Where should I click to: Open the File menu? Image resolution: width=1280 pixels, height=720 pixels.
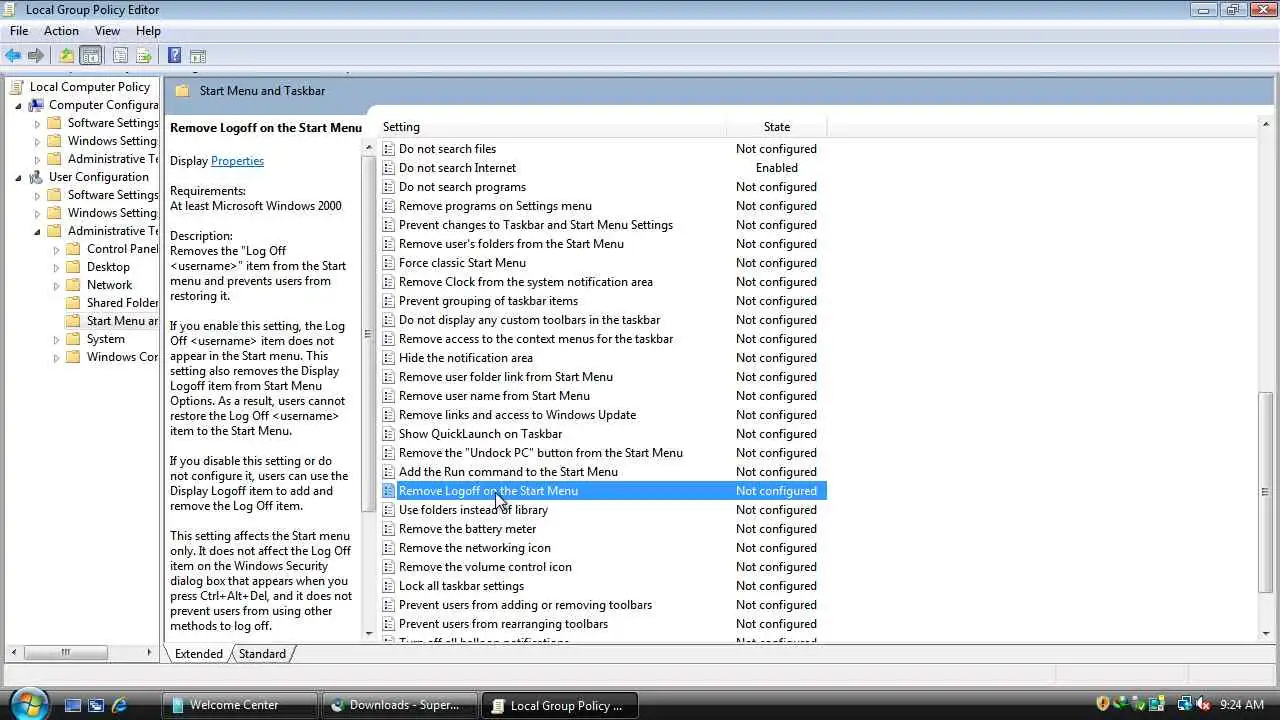[x=19, y=31]
